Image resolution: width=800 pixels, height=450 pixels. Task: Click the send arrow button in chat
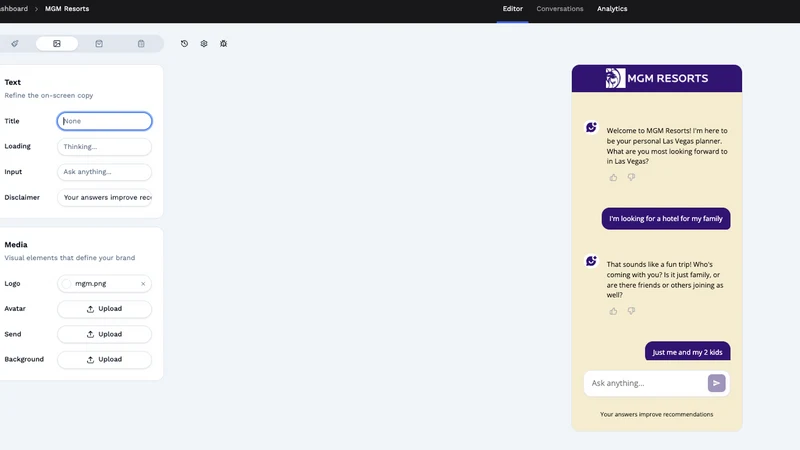[716, 383]
